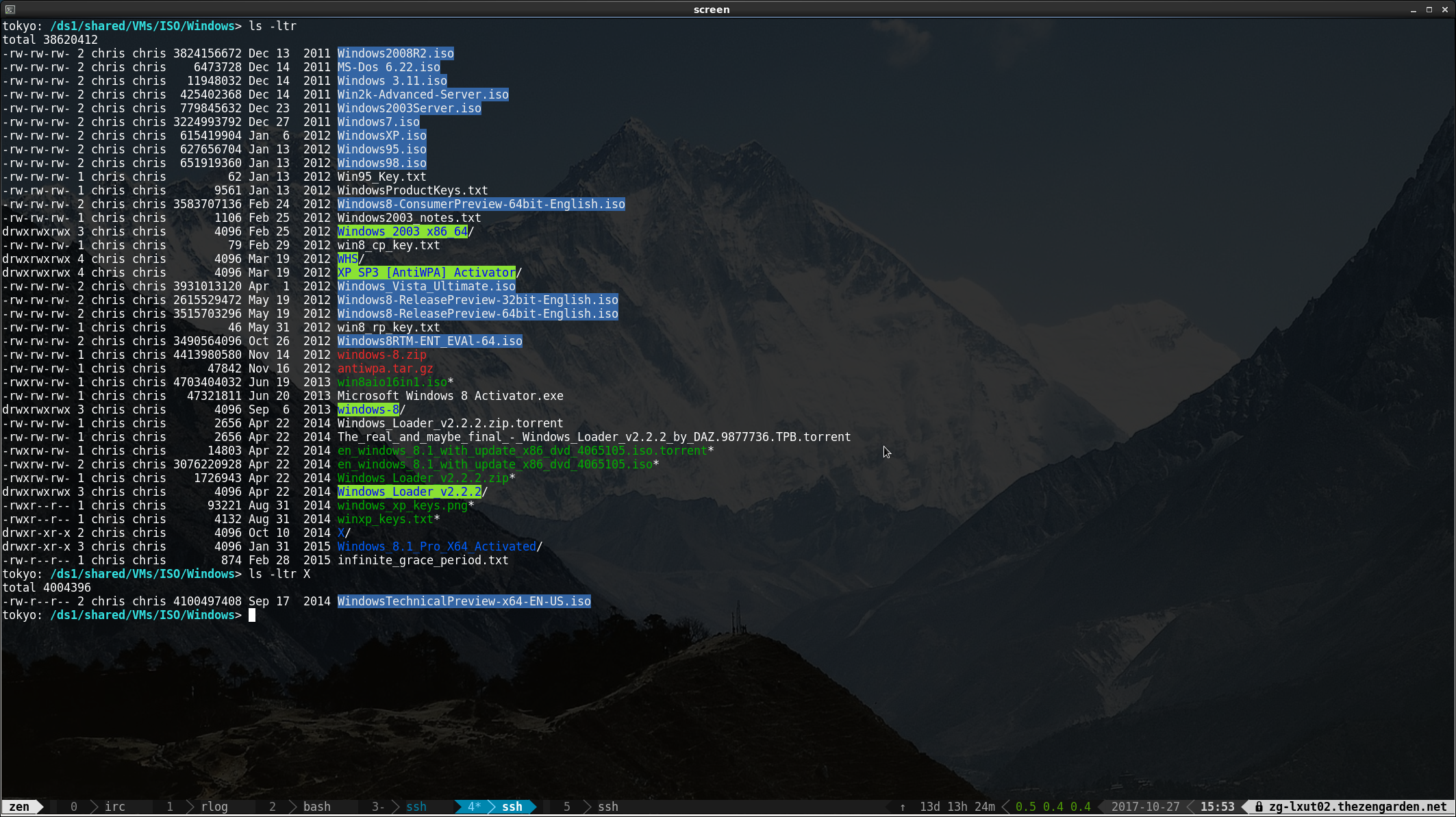Click Windows_Loader_v2.2.2.zip green filename
The image size is (1456, 817).
[423, 478]
